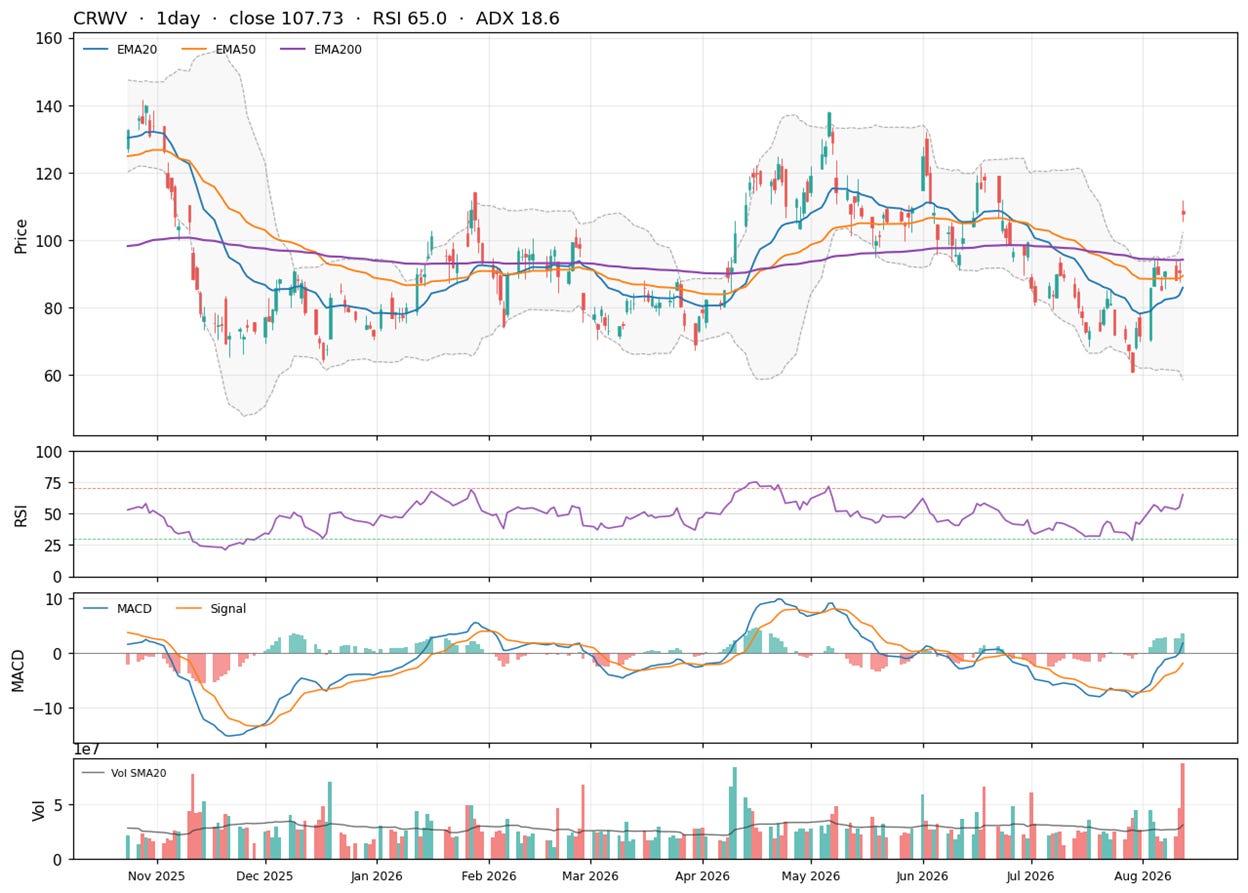Viewport: 1248px width, 893px height.
Task: Click the Aug 2026 date label
Action: tap(1143, 875)
